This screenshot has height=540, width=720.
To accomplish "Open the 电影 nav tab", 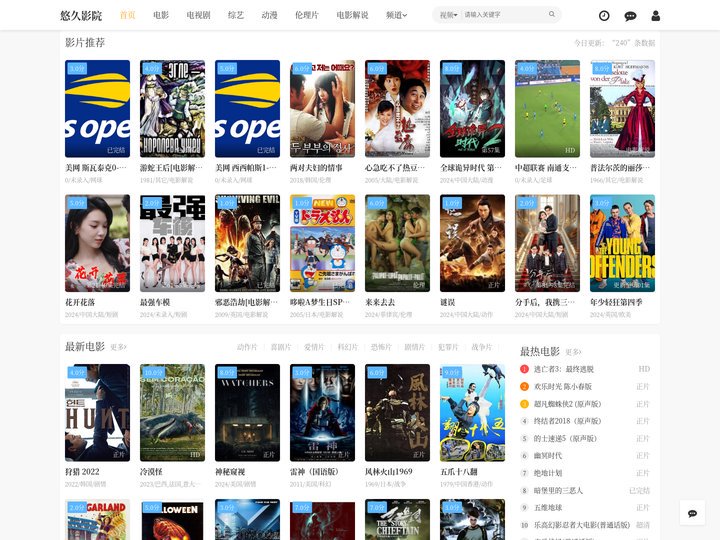I will (x=161, y=15).
